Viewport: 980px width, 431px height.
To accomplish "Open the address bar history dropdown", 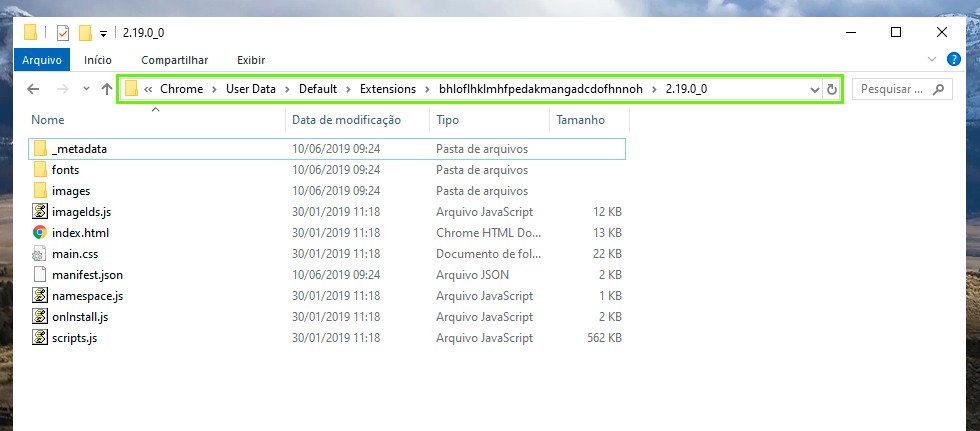I will click(814, 90).
